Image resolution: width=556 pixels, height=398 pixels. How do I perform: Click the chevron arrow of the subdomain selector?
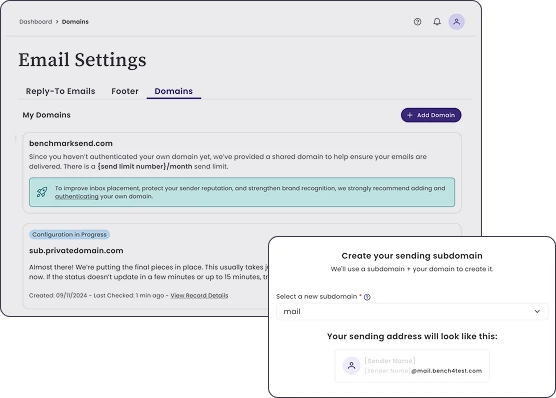(x=537, y=311)
